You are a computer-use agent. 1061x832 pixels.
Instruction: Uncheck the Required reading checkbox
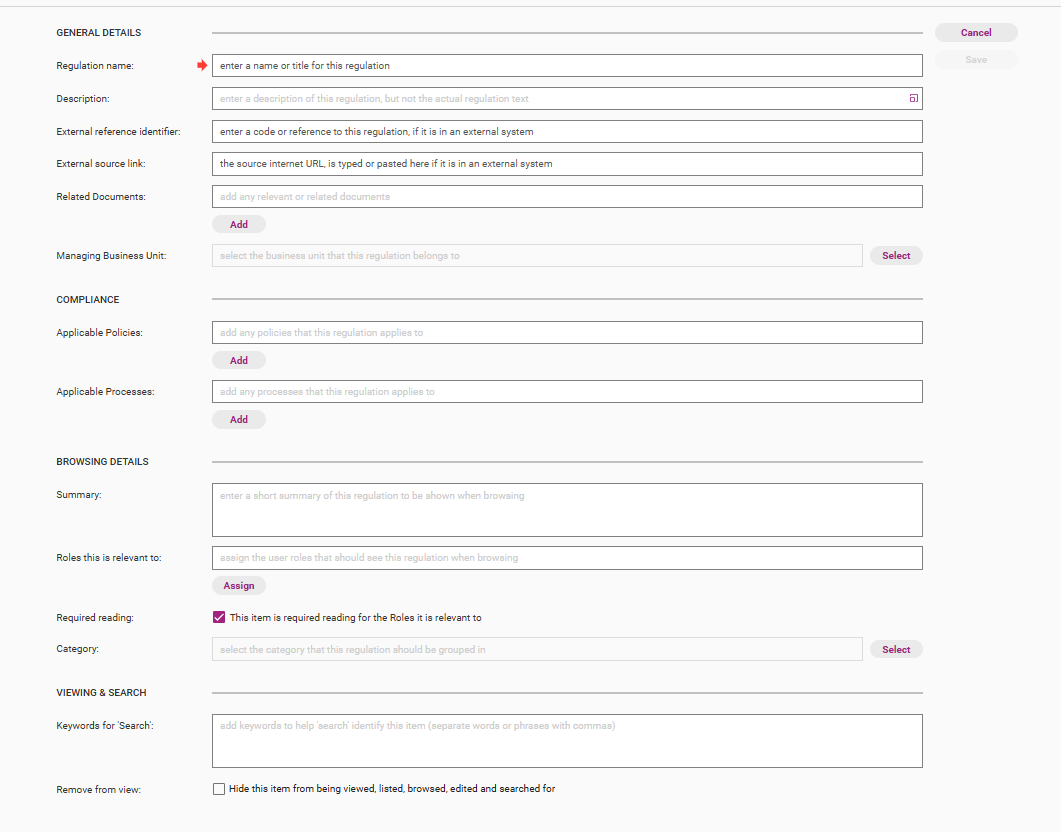pyautogui.click(x=219, y=618)
